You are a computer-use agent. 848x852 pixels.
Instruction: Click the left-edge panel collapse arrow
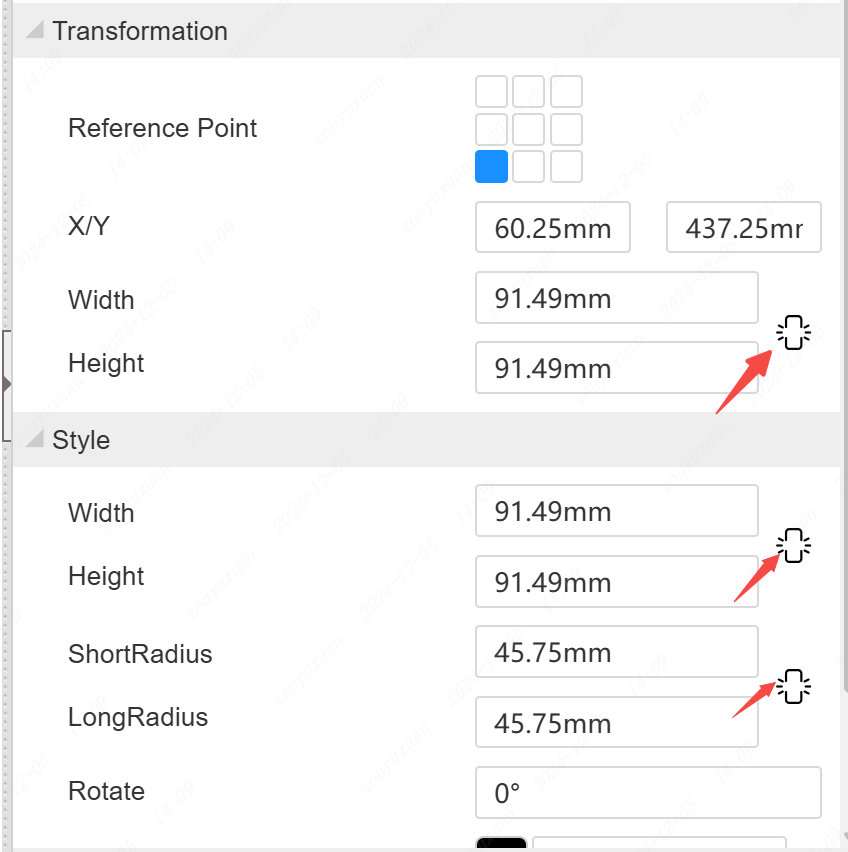pos(7,384)
